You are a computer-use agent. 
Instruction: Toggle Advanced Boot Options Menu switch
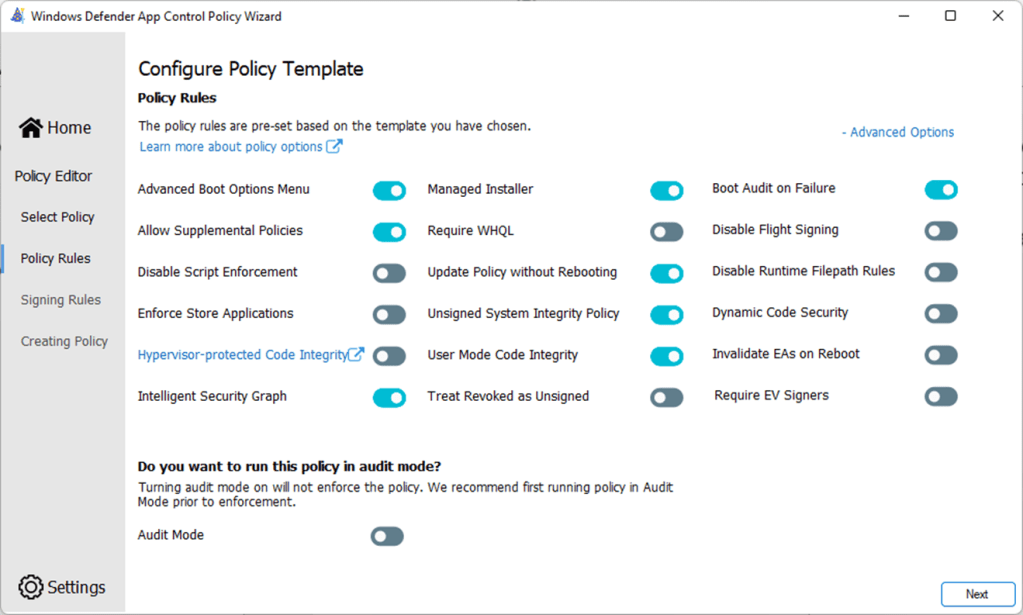click(x=389, y=190)
